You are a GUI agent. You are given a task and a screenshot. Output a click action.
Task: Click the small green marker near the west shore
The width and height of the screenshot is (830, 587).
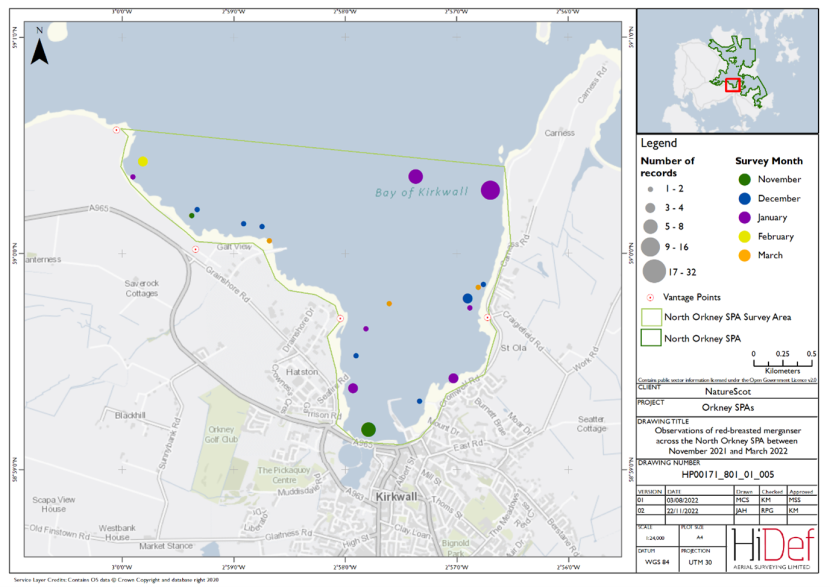[192, 215]
